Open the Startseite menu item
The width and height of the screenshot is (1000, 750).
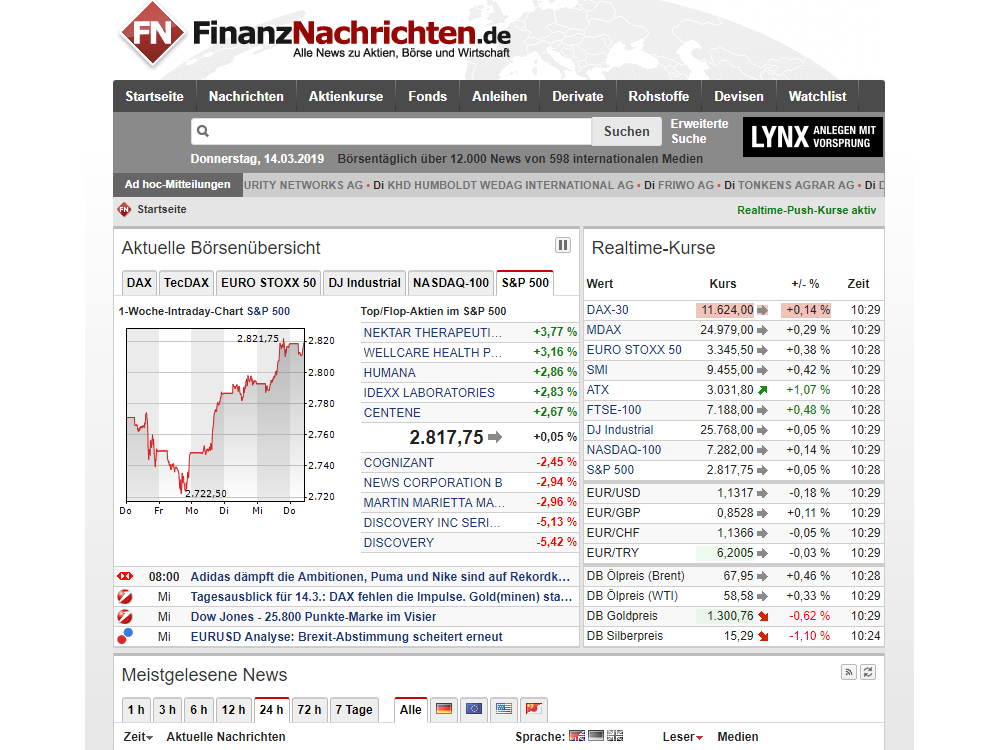[x=154, y=96]
